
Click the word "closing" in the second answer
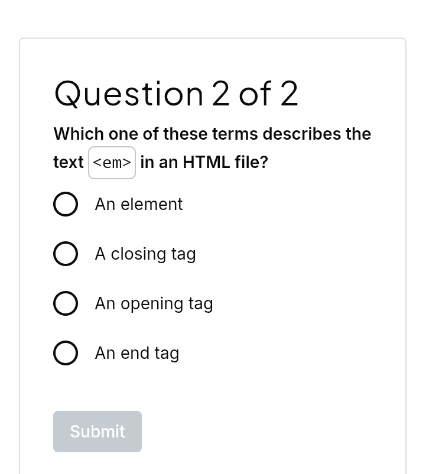138,254
